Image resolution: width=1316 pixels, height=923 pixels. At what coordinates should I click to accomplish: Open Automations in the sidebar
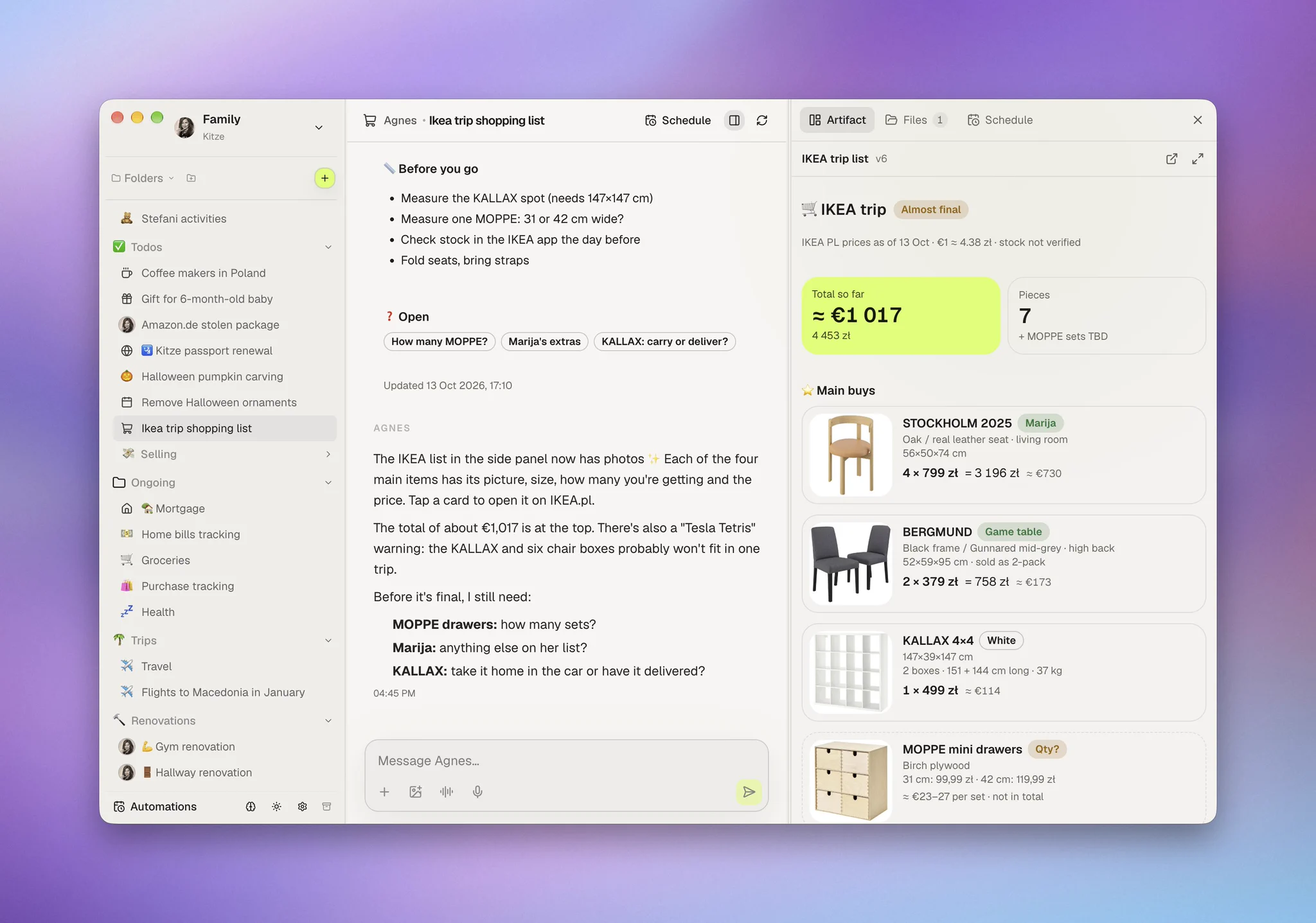155,807
